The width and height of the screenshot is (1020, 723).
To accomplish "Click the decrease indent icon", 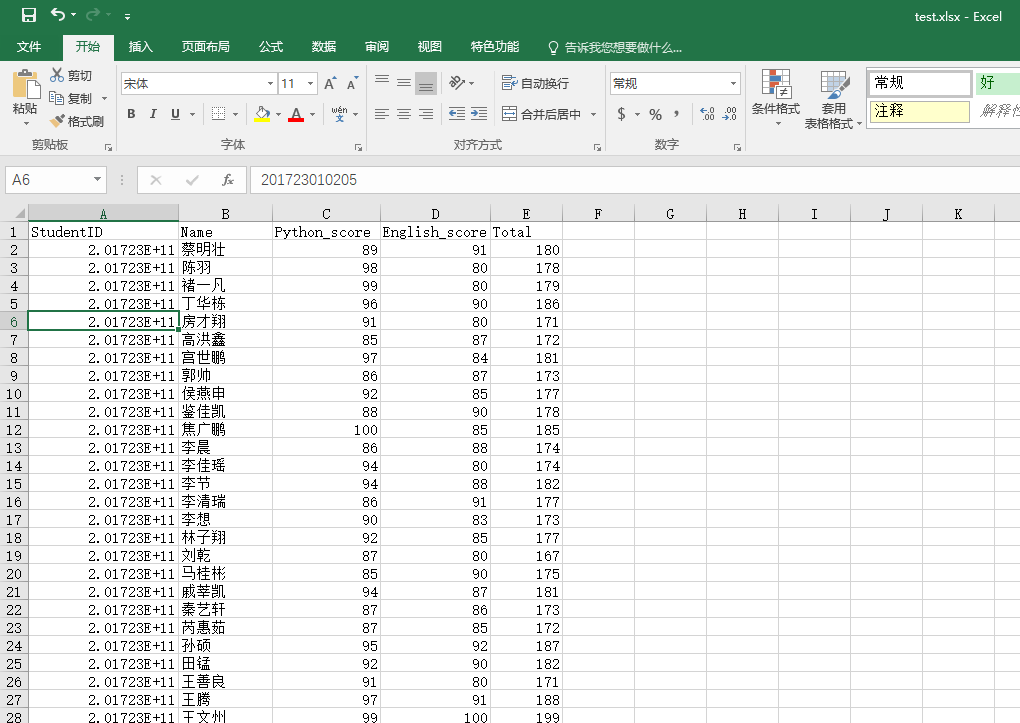I will coord(457,114).
